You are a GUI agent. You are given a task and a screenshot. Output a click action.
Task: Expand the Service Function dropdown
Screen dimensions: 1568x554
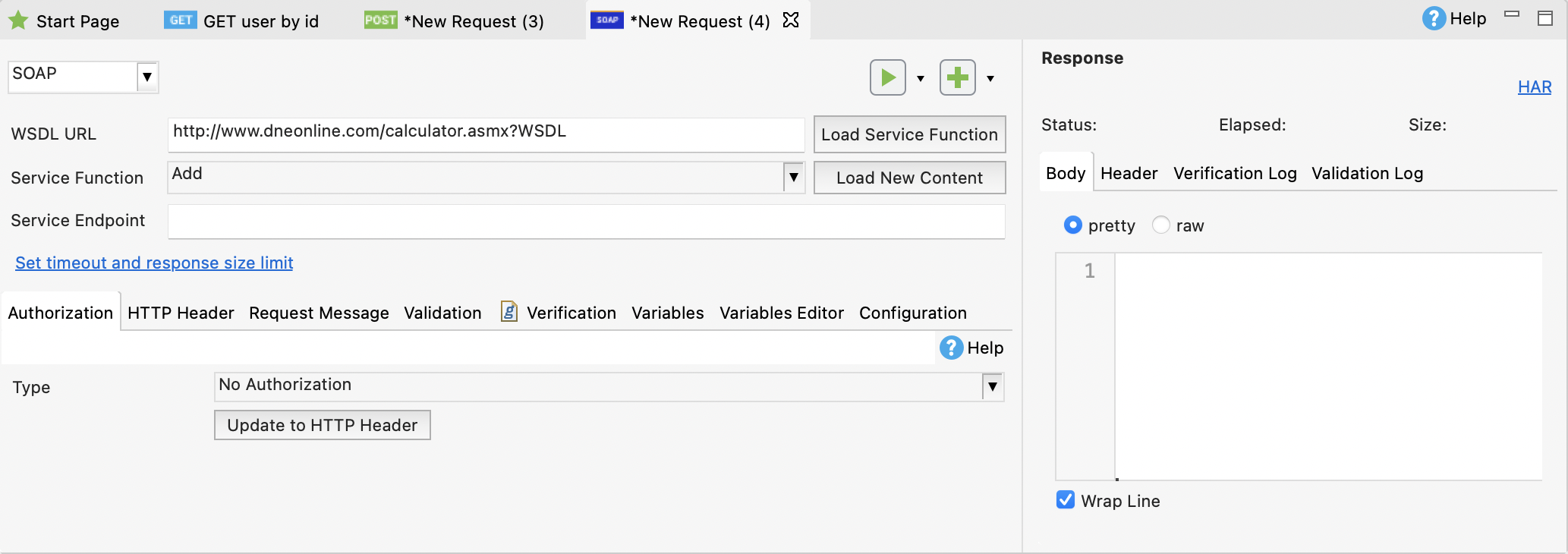793,178
